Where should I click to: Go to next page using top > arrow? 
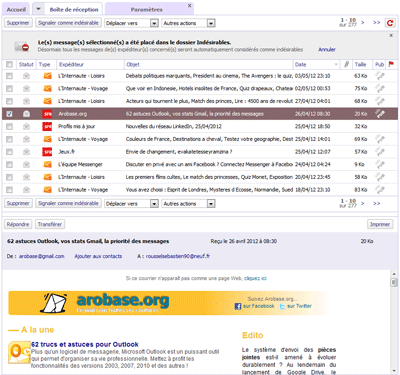(x=363, y=23)
